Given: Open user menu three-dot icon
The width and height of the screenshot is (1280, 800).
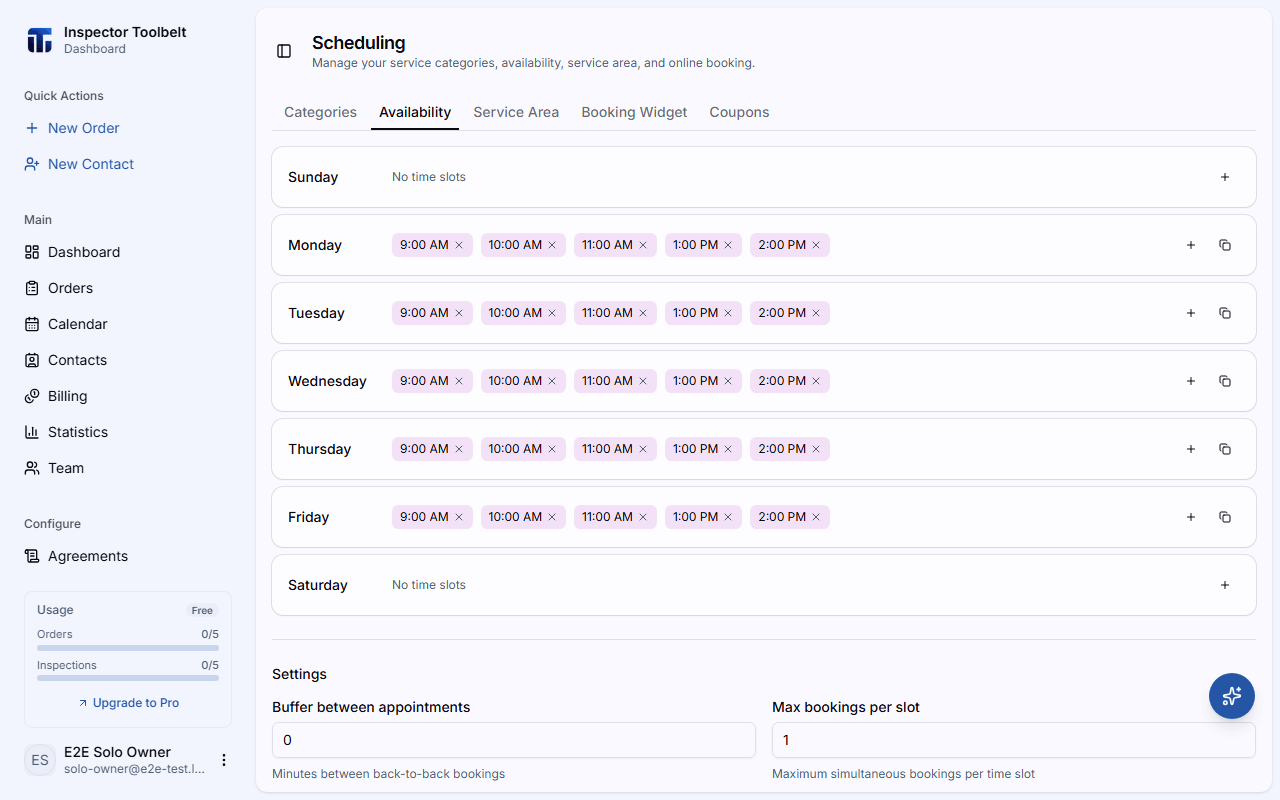Looking at the screenshot, I should click(224, 760).
